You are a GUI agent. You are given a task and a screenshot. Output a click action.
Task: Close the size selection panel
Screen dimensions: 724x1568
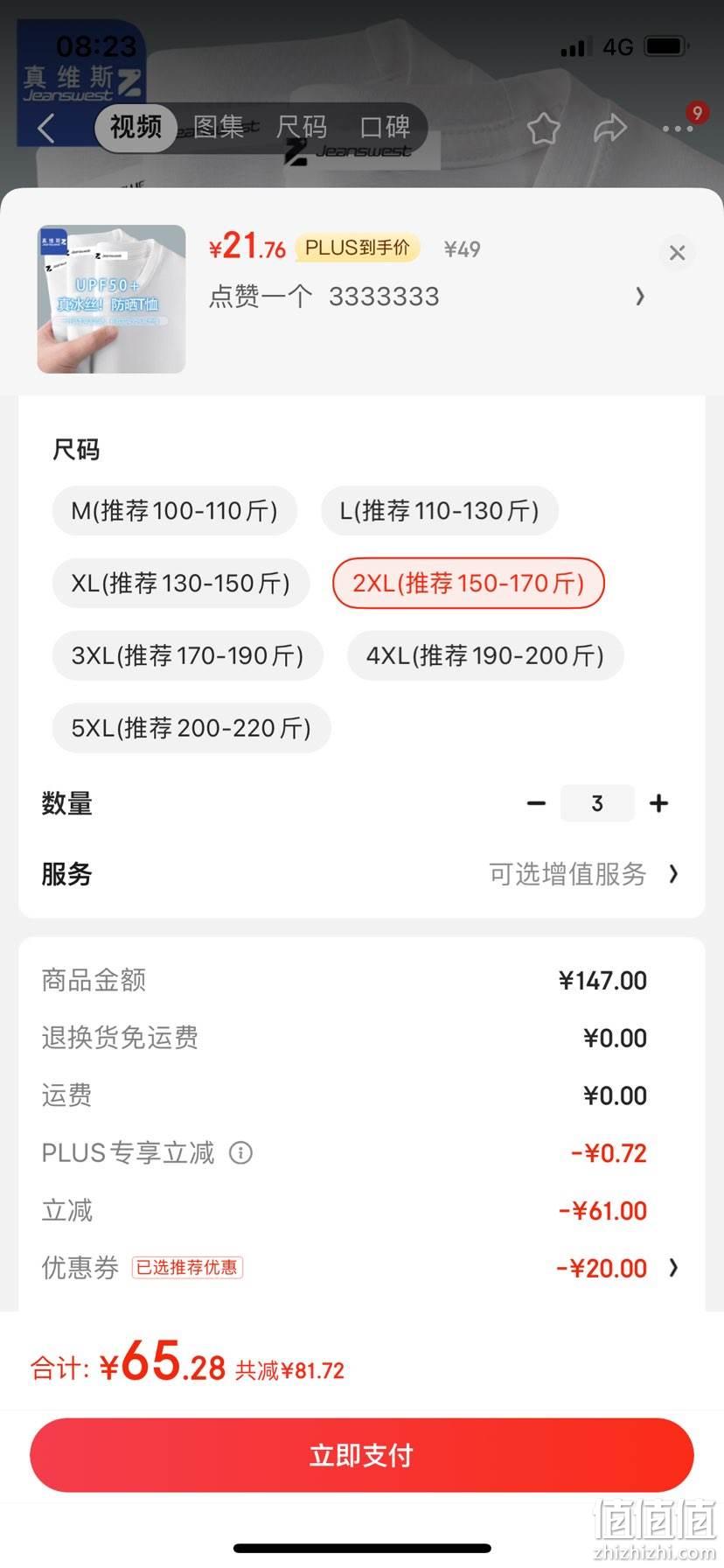click(x=677, y=253)
